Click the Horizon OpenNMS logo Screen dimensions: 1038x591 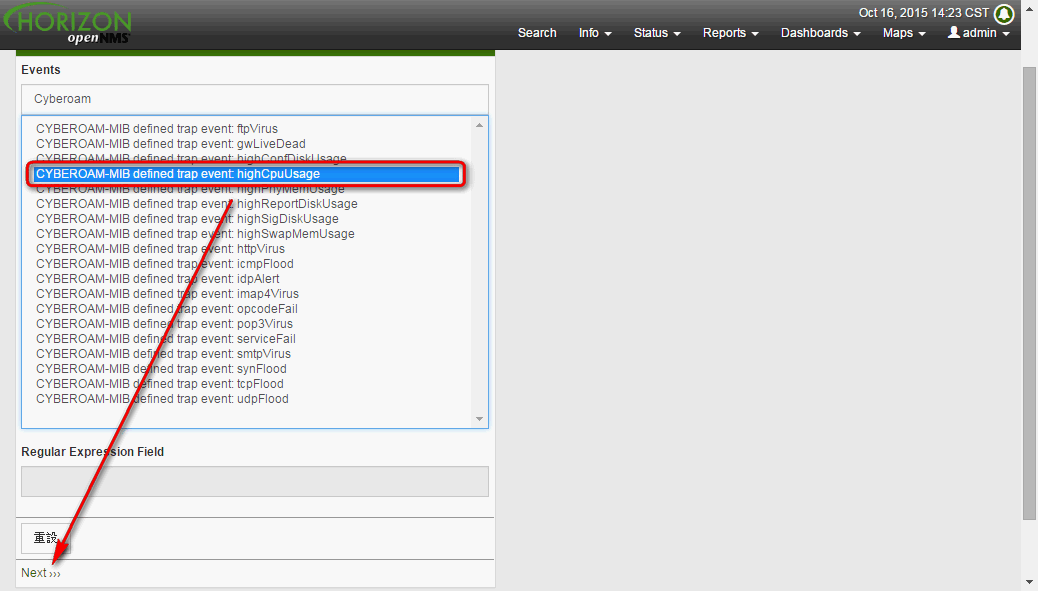pos(68,24)
